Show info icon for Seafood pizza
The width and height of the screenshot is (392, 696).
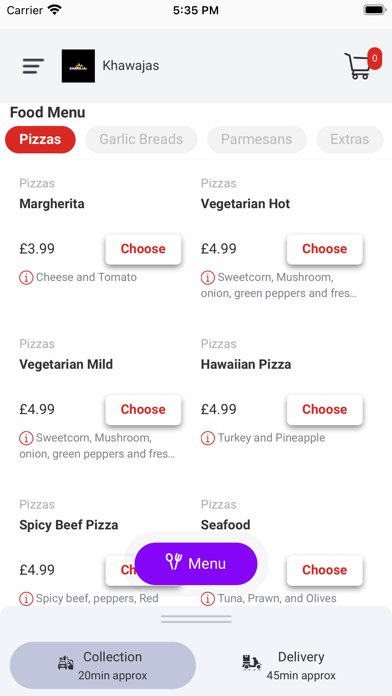click(208, 599)
